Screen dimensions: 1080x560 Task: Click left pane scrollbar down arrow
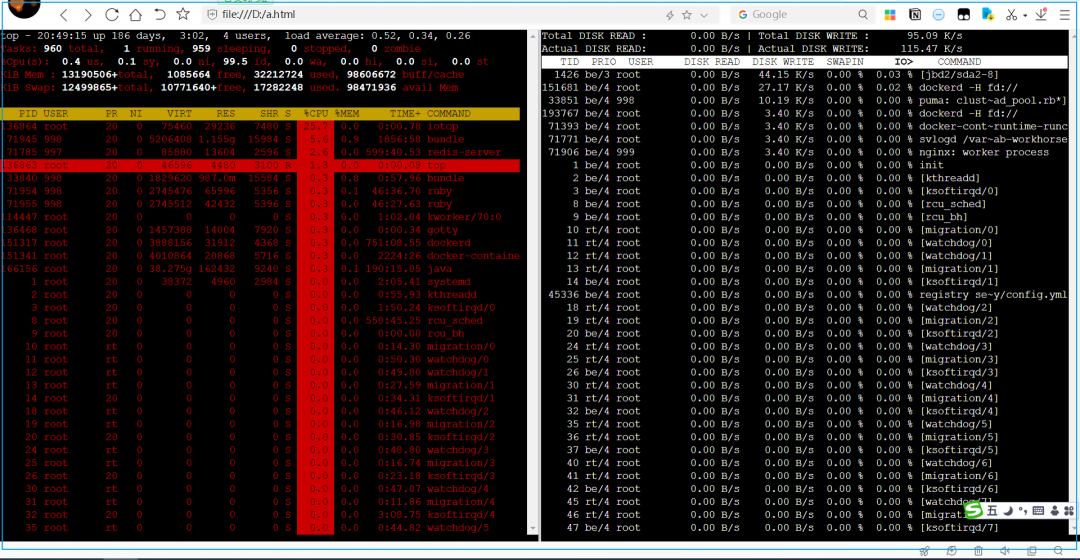click(x=533, y=529)
